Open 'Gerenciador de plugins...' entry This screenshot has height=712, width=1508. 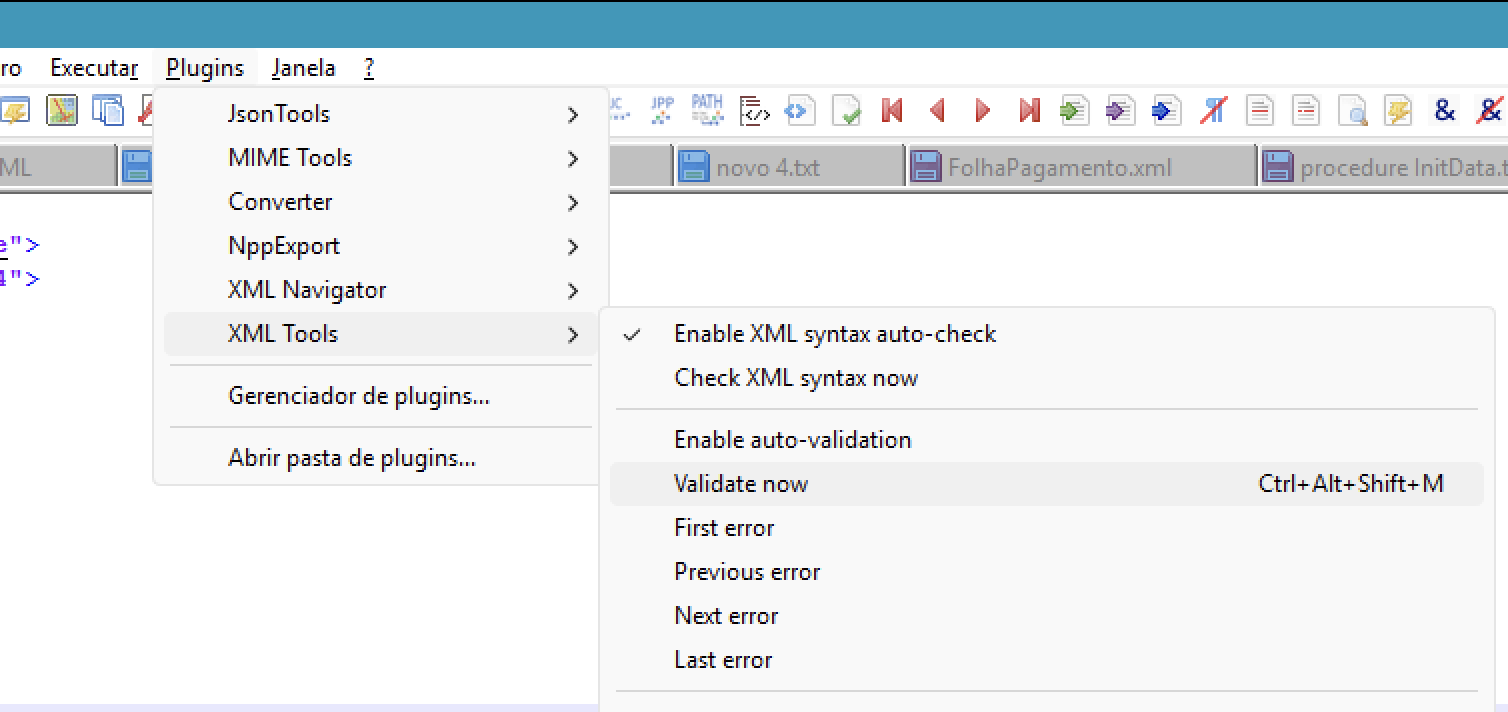358,396
